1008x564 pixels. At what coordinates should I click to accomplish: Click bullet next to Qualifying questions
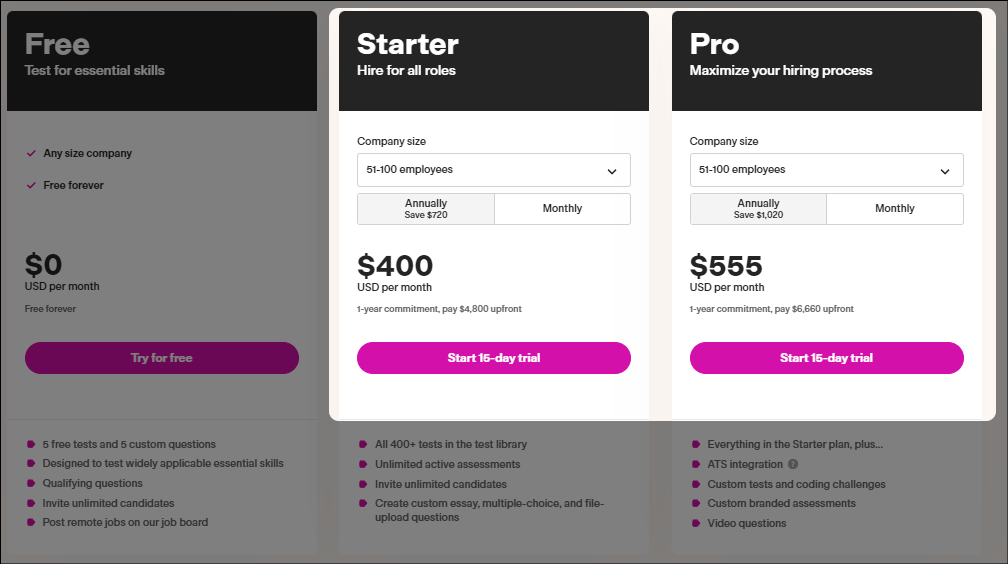(x=31, y=483)
